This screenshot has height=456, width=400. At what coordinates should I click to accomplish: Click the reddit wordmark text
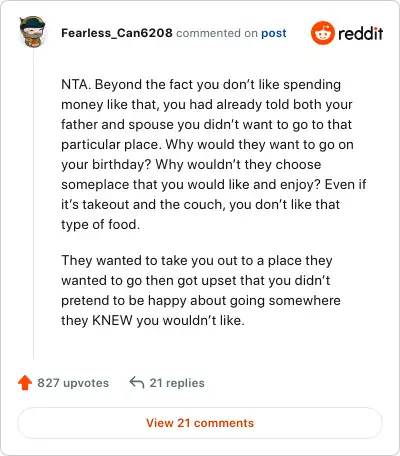click(x=361, y=33)
